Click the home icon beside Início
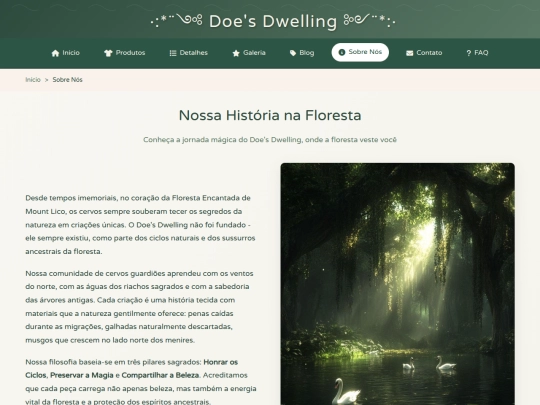540x405 pixels. [55, 53]
